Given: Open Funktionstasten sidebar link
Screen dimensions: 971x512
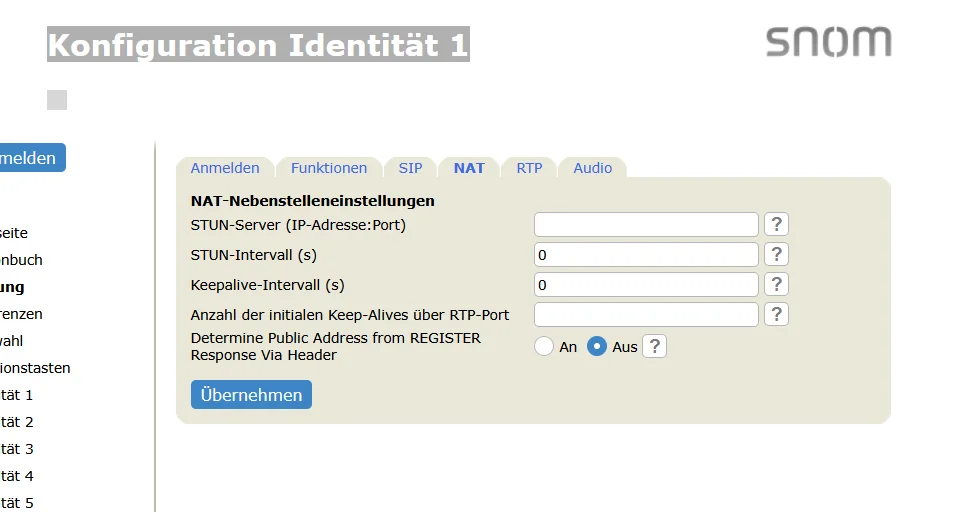Looking at the screenshot, I should (x=35, y=368).
